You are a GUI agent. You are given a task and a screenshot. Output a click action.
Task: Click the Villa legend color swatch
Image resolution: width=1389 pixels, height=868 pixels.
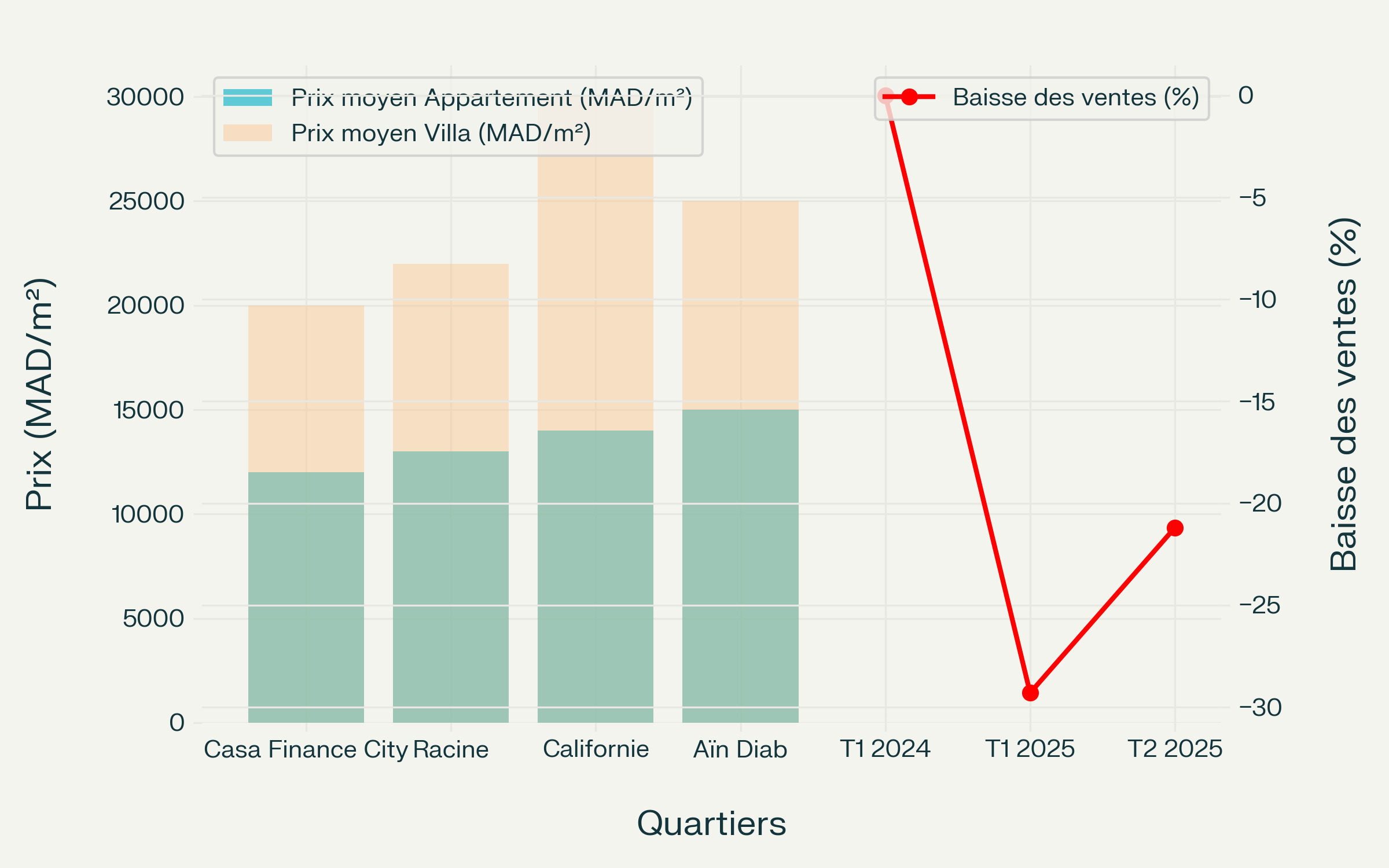[x=248, y=133]
